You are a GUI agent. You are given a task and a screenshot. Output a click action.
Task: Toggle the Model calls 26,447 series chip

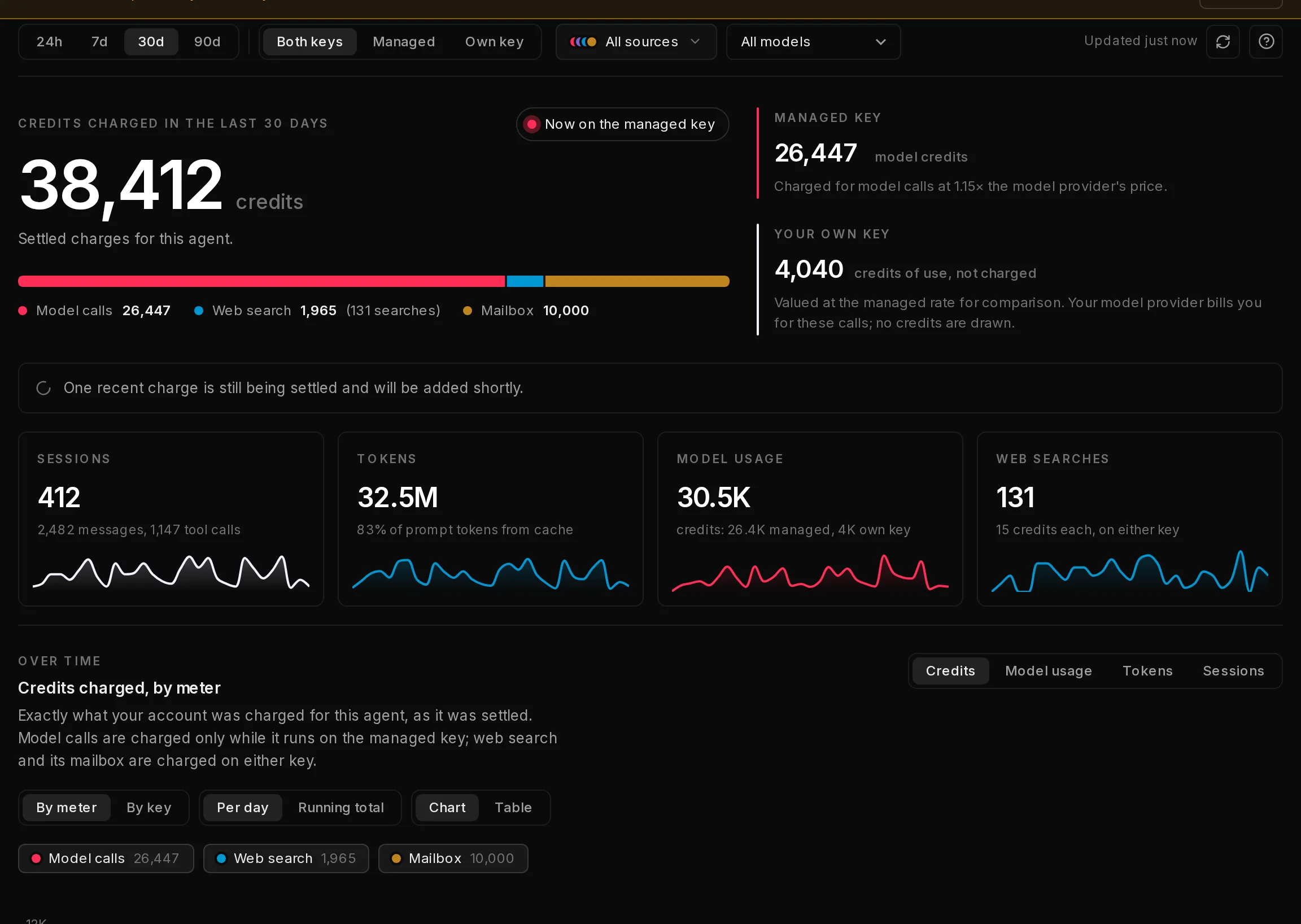(x=106, y=858)
